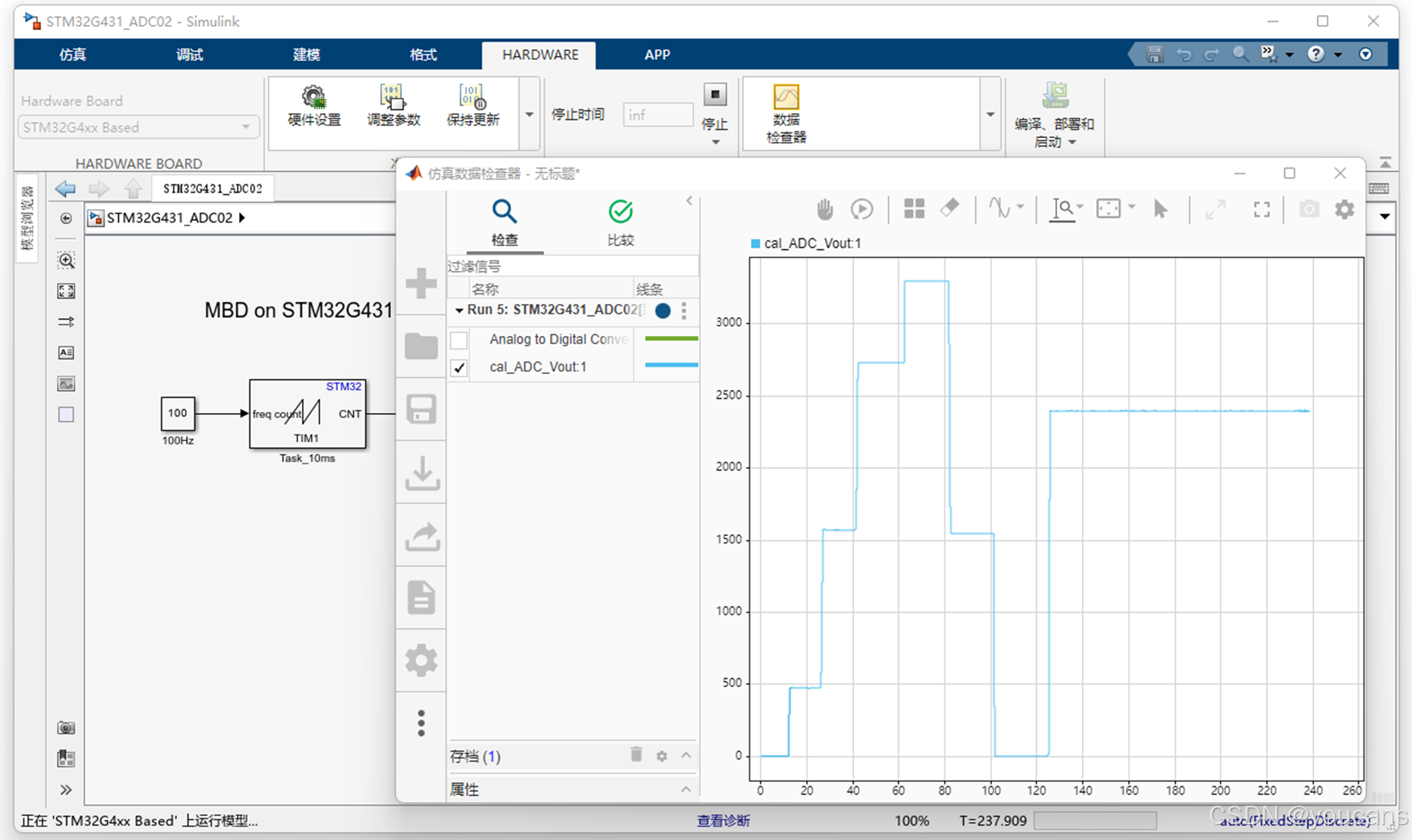Screen dimensions: 1412x840
Task: Switch to the 格式 ribbon tab
Action: click(x=423, y=55)
